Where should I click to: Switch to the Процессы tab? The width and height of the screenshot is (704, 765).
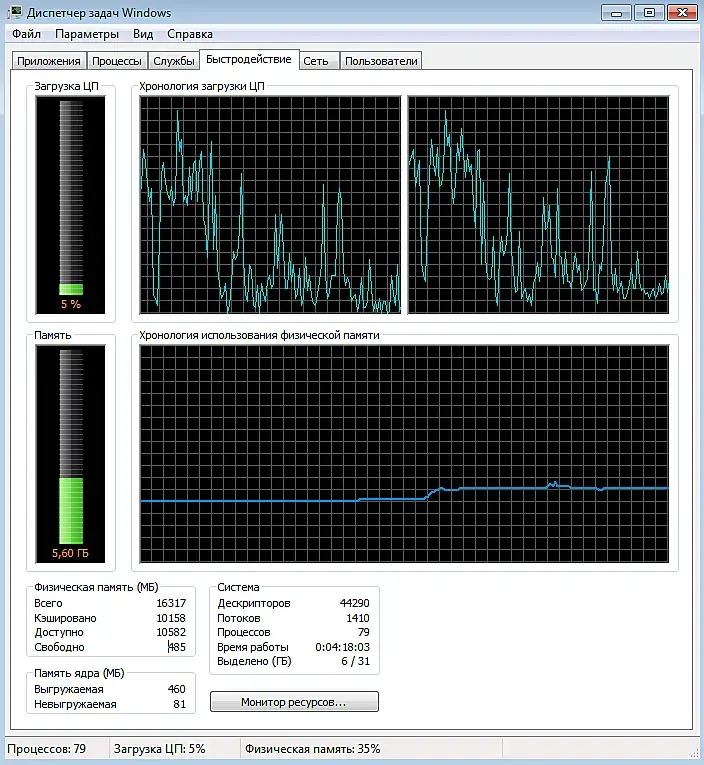pyautogui.click(x=117, y=61)
